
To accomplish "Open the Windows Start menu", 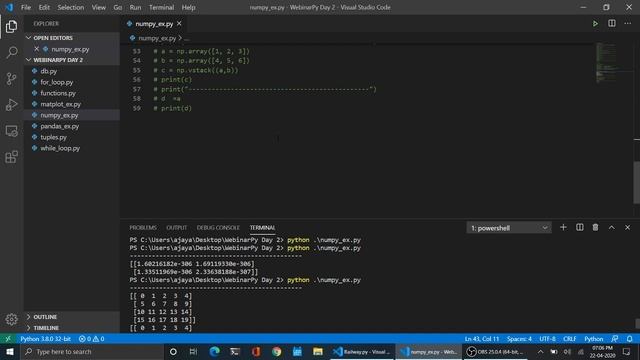I will pos(9,351).
